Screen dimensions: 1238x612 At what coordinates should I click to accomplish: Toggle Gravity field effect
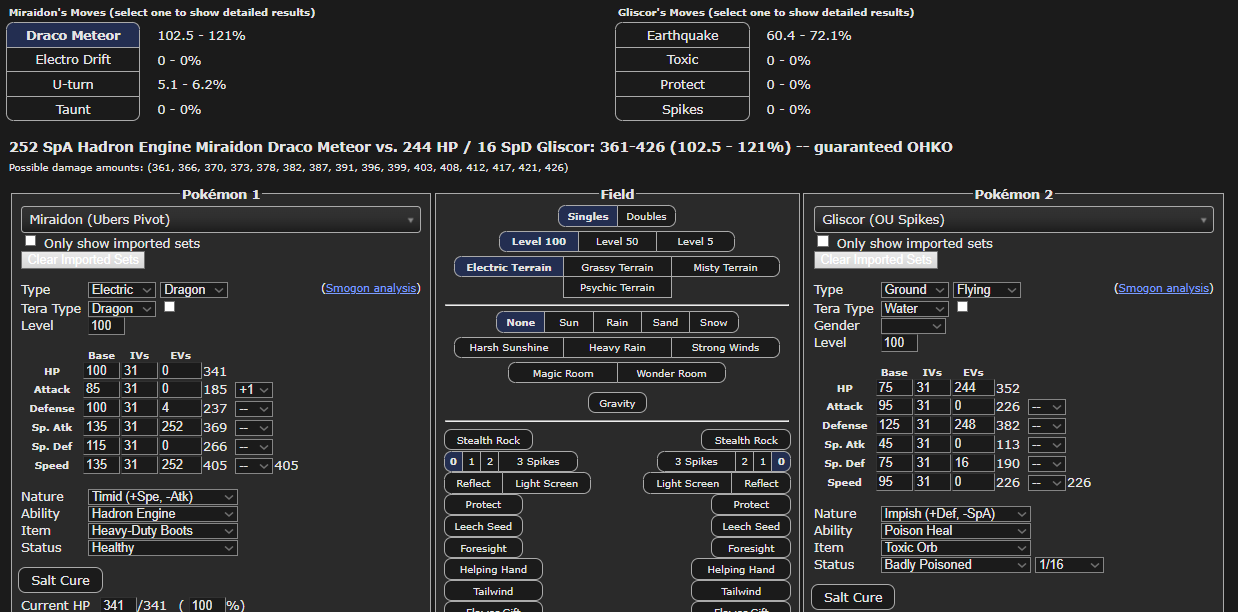tap(617, 403)
